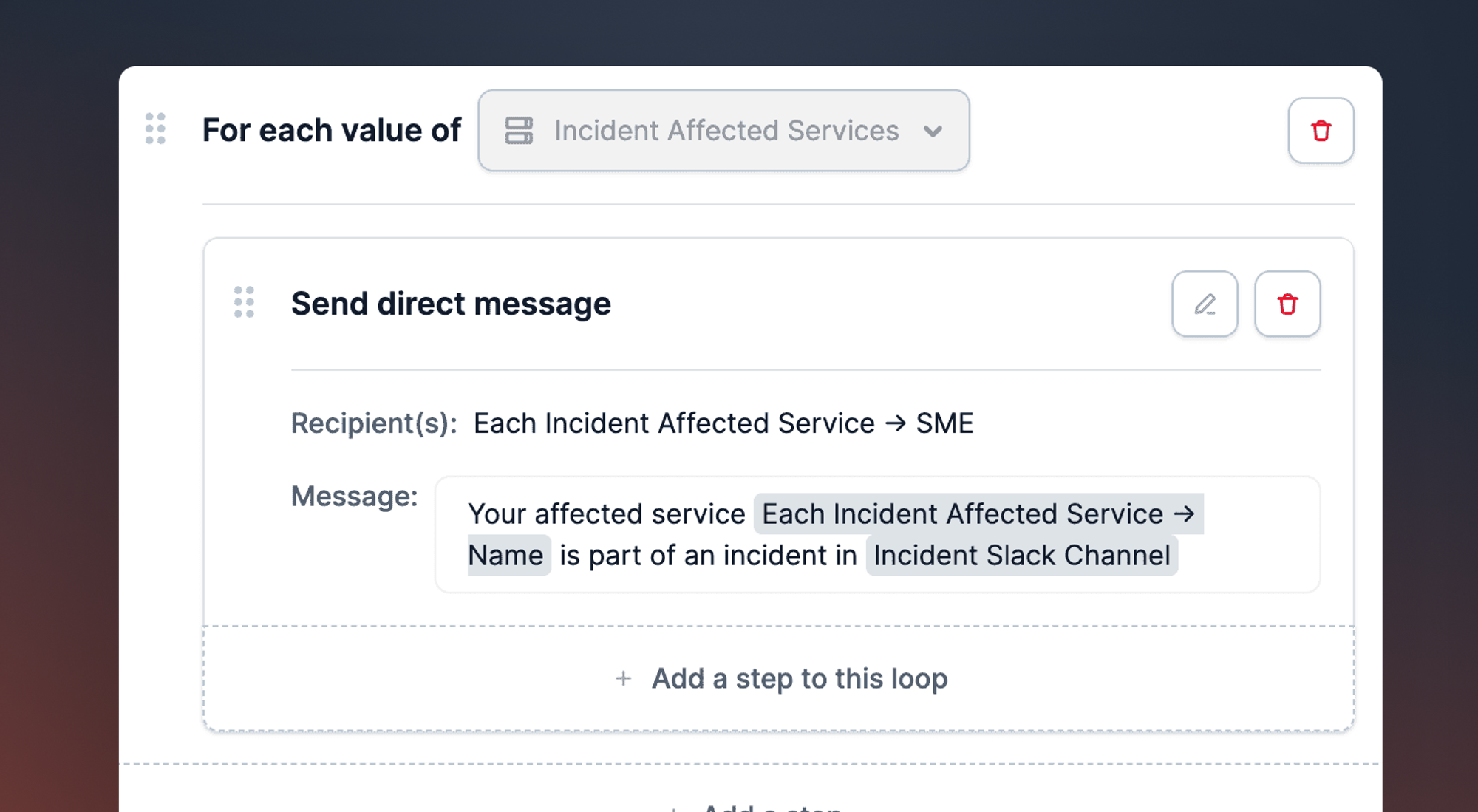Select the Incident Slack Channel variable chip
This screenshot has width=1478, height=812.
tap(1021, 556)
